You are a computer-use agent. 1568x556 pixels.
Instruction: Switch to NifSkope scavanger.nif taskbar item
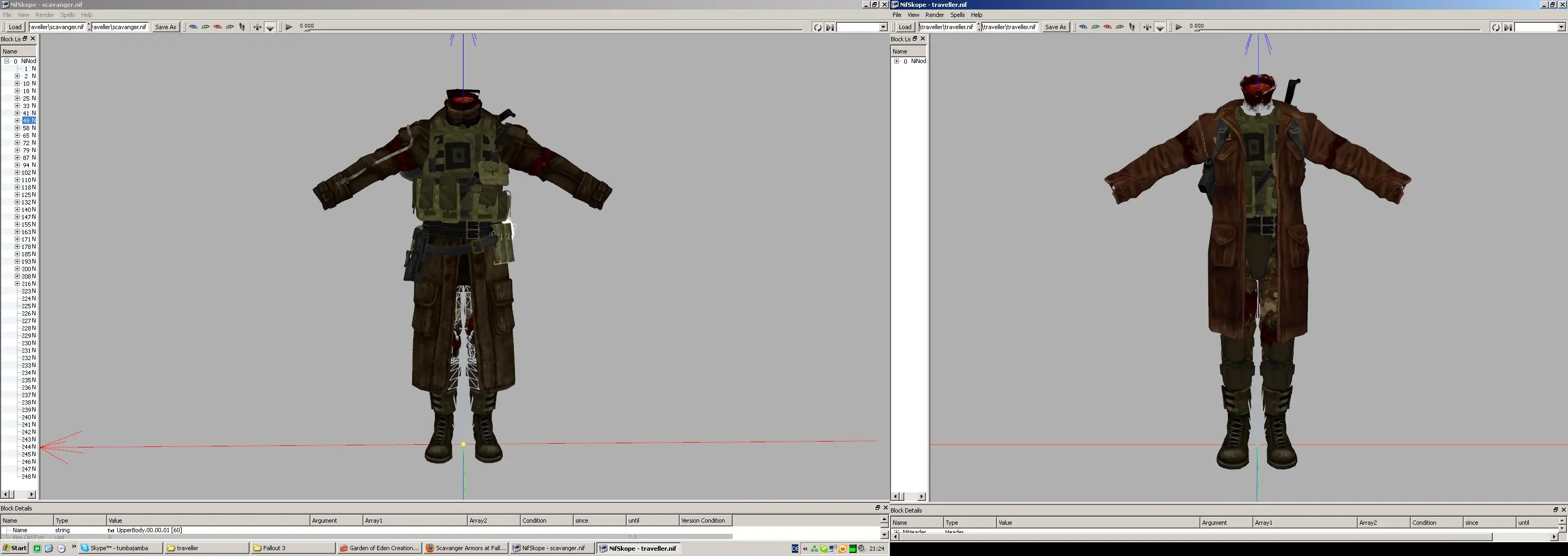click(x=552, y=548)
